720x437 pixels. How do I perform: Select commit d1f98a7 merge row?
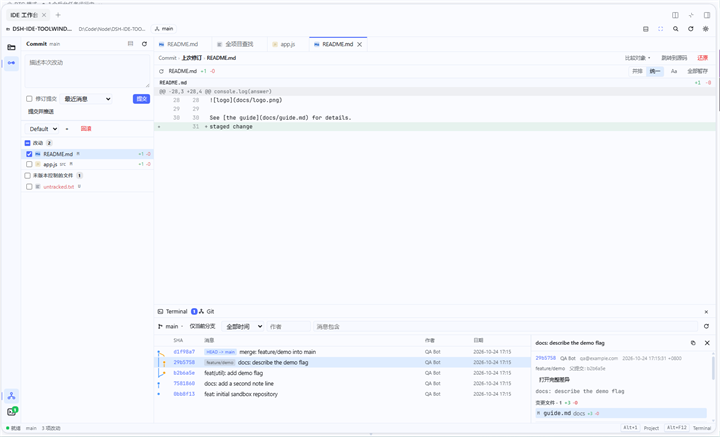pos(342,352)
